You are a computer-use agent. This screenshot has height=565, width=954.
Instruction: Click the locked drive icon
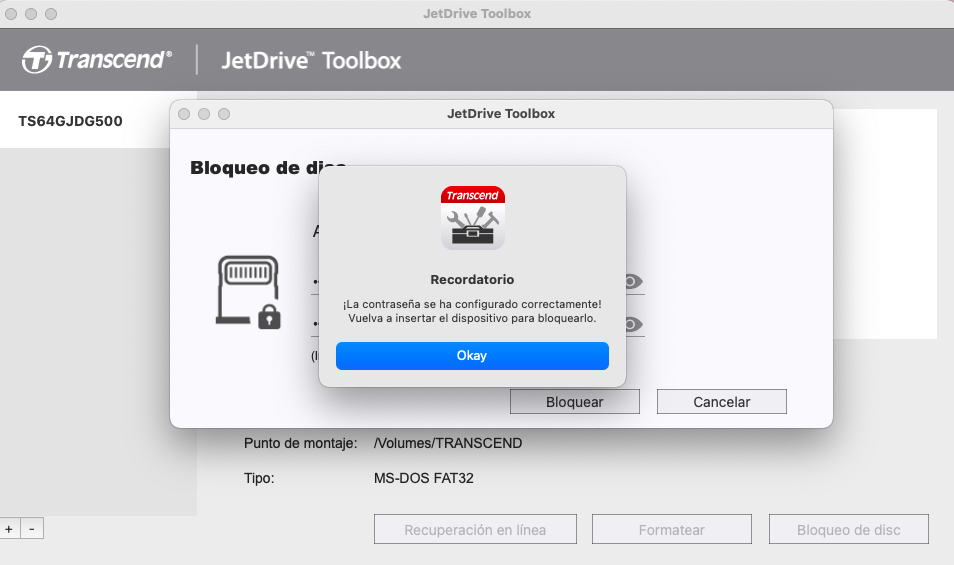(248, 293)
